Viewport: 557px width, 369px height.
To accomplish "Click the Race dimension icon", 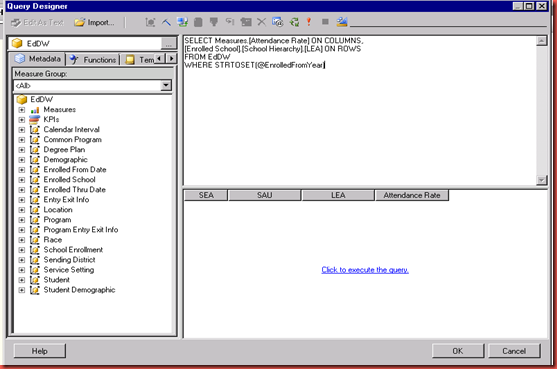I will pyautogui.click(x=34, y=240).
